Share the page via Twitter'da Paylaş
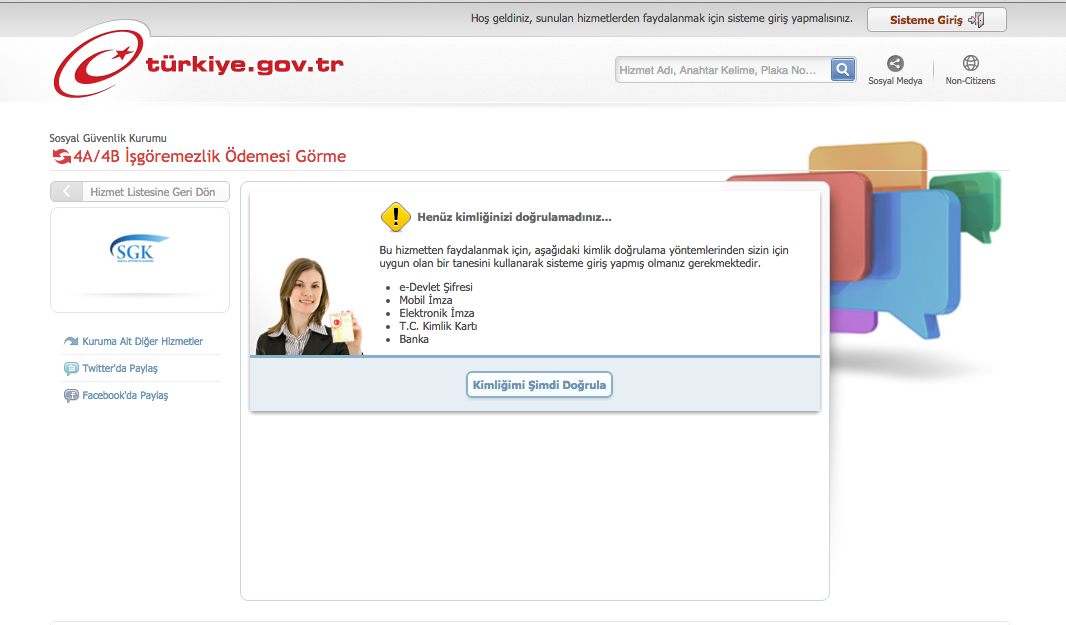The image size is (1066, 625). tap(120, 368)
